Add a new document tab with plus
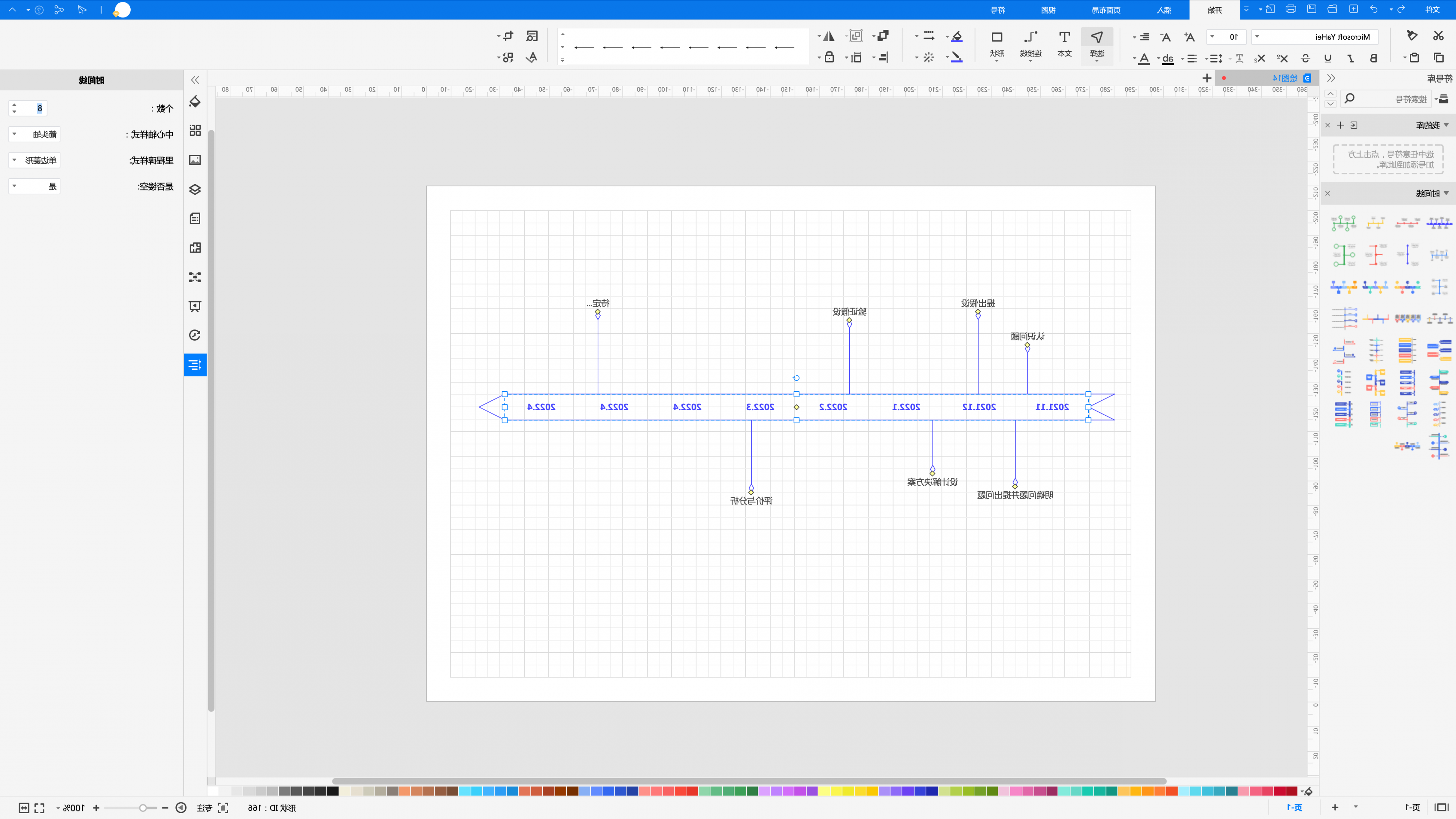1456x819 pixels. pyautogui.click(x=1207, y=78)
